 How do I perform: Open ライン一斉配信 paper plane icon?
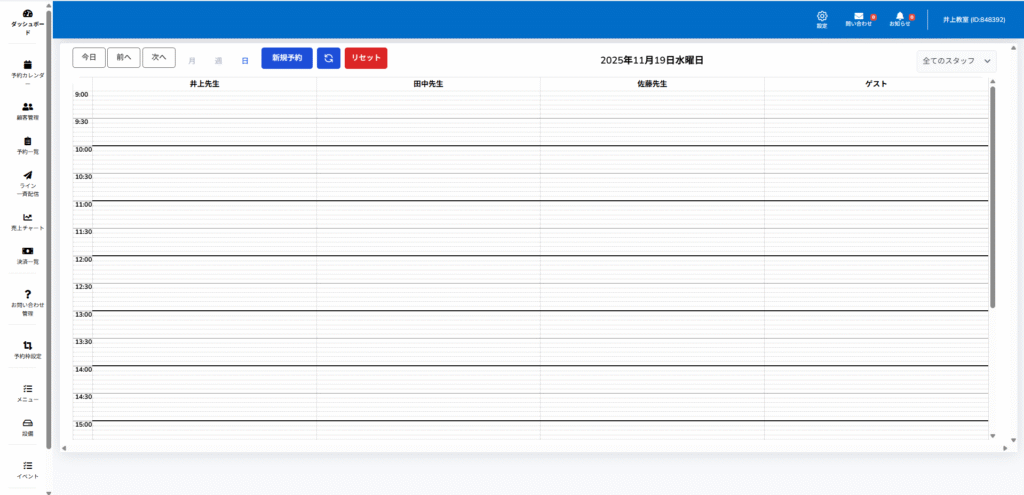click(x=28, y=176)
